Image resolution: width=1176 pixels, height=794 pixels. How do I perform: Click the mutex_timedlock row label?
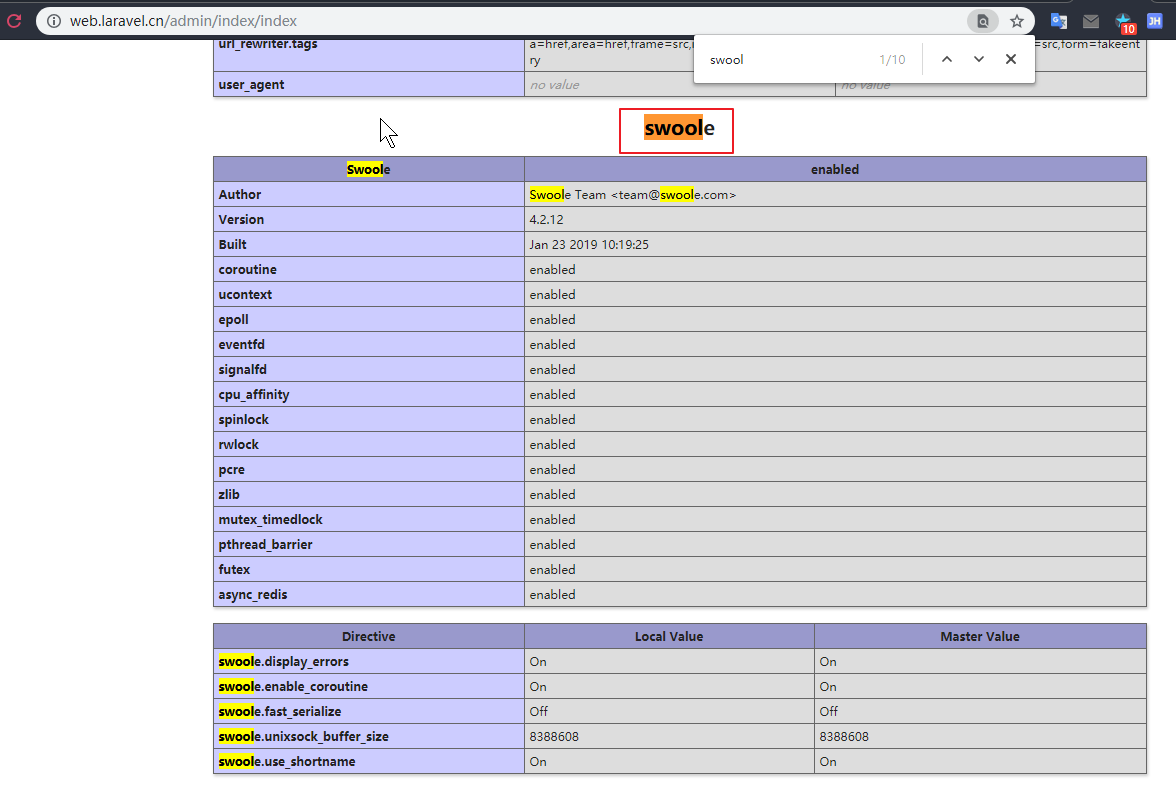pyautogui.click(x=270, y=520)
